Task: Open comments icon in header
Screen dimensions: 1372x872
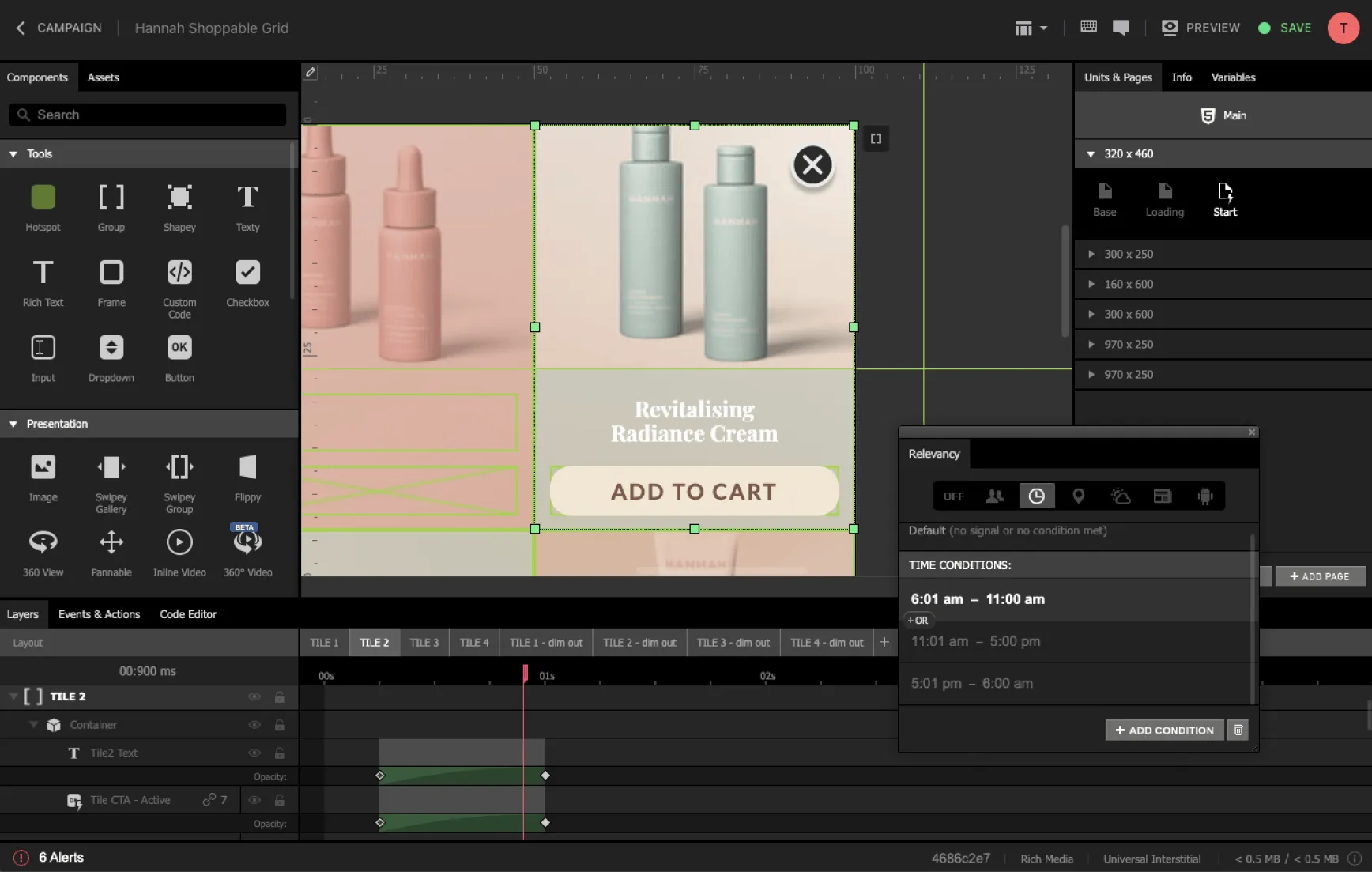Action: pyautogui.click(x=1121, y=28)
